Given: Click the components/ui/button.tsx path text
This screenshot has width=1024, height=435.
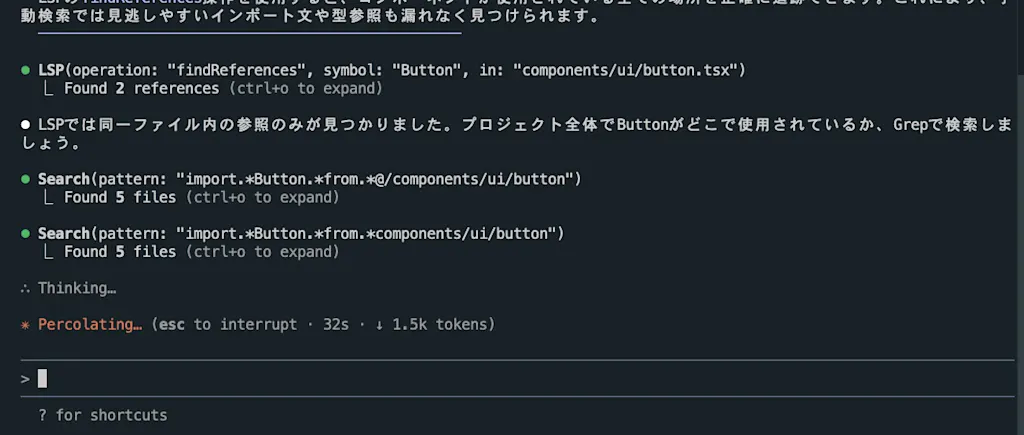Looking at the screenshot, I should tap(630, 71).
